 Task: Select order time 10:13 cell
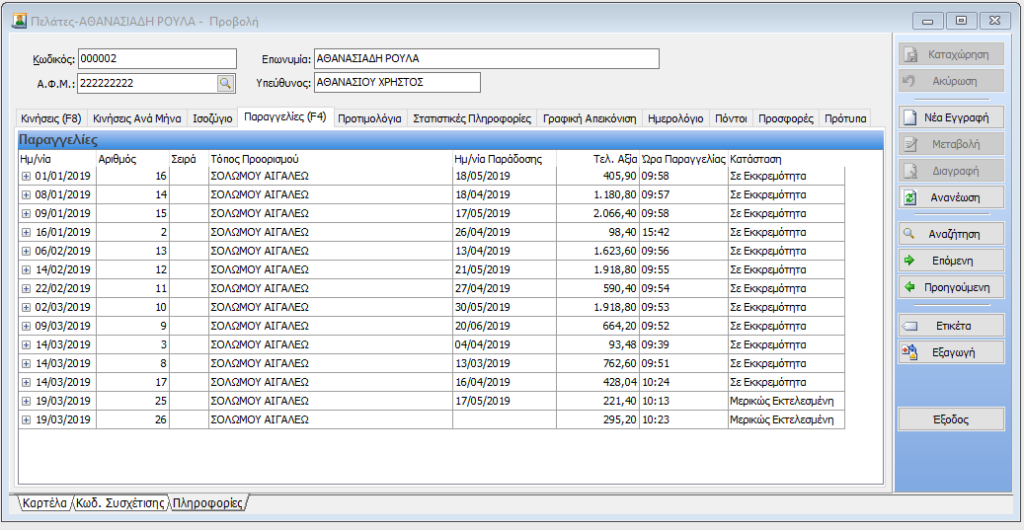683,401
